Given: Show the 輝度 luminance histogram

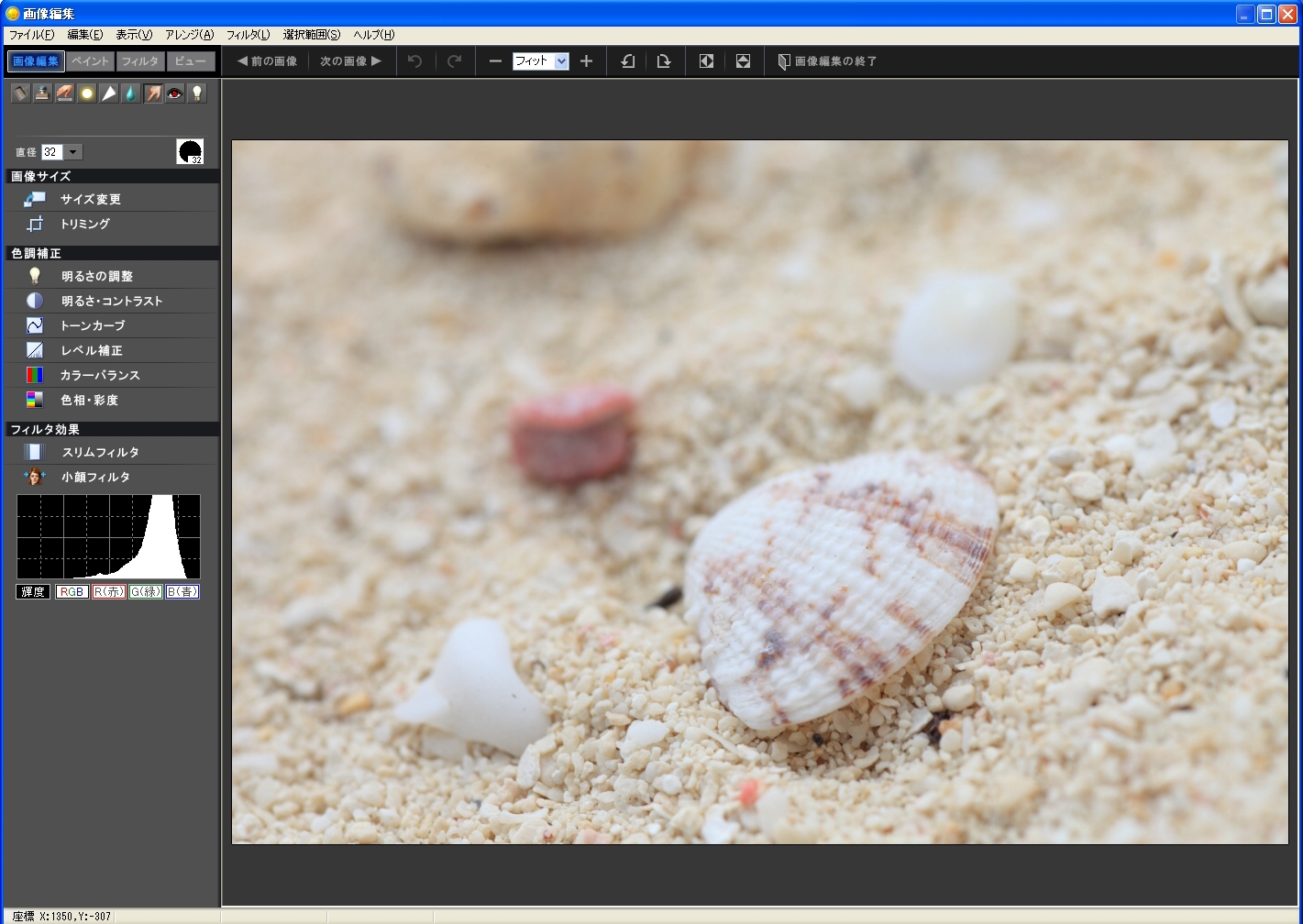Looking at the screenshot, I should click(33, 592).
